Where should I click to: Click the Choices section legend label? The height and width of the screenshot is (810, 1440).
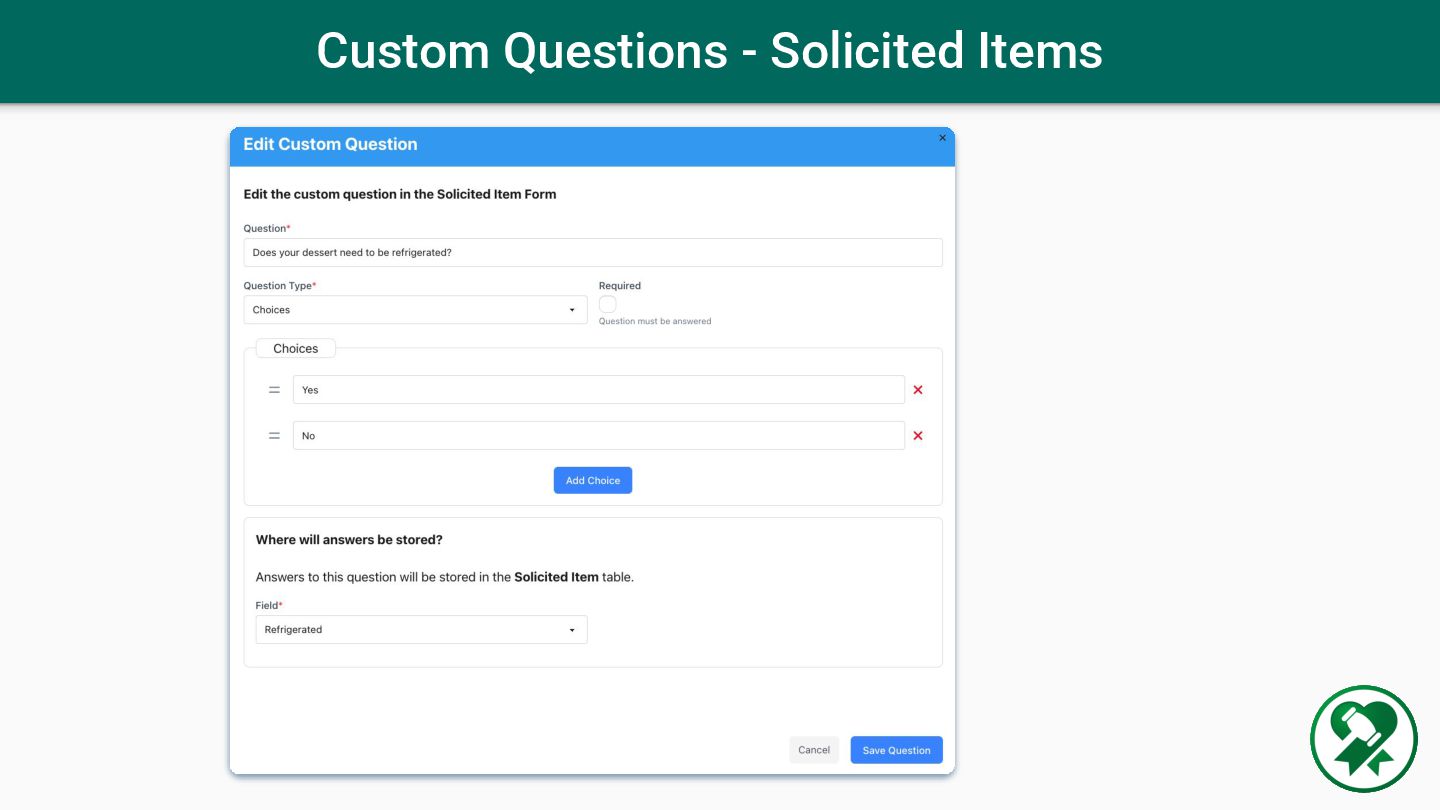(x=296, y=349)
